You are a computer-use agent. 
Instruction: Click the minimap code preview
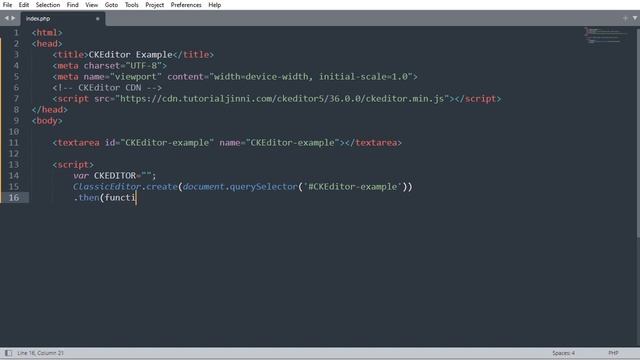[606, 36]
